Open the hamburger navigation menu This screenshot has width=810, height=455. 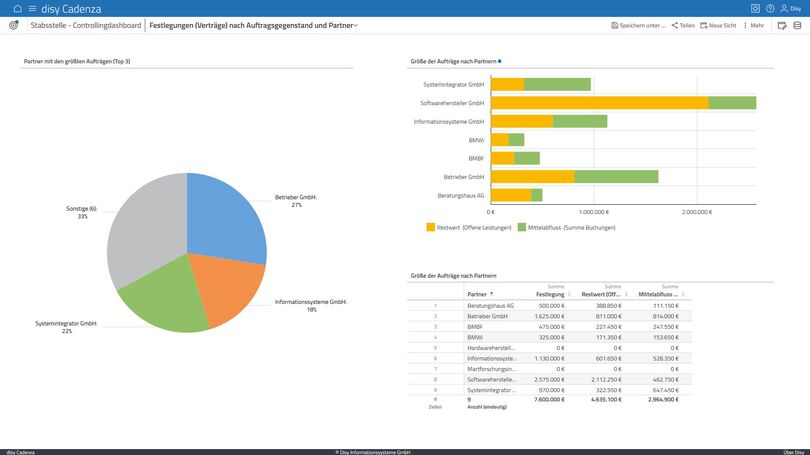tap(33, 8)
